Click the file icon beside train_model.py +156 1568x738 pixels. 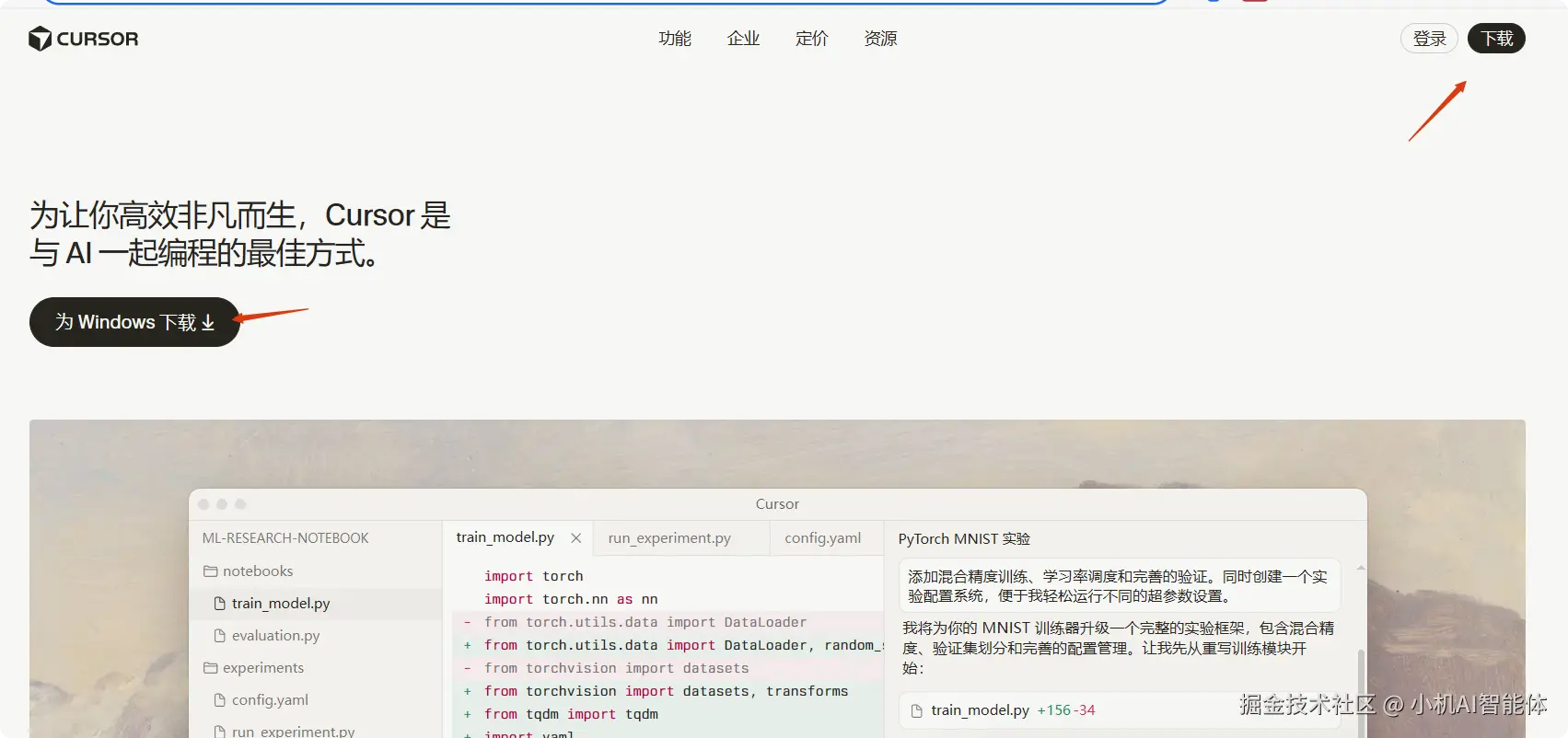(x=916, y=710)
